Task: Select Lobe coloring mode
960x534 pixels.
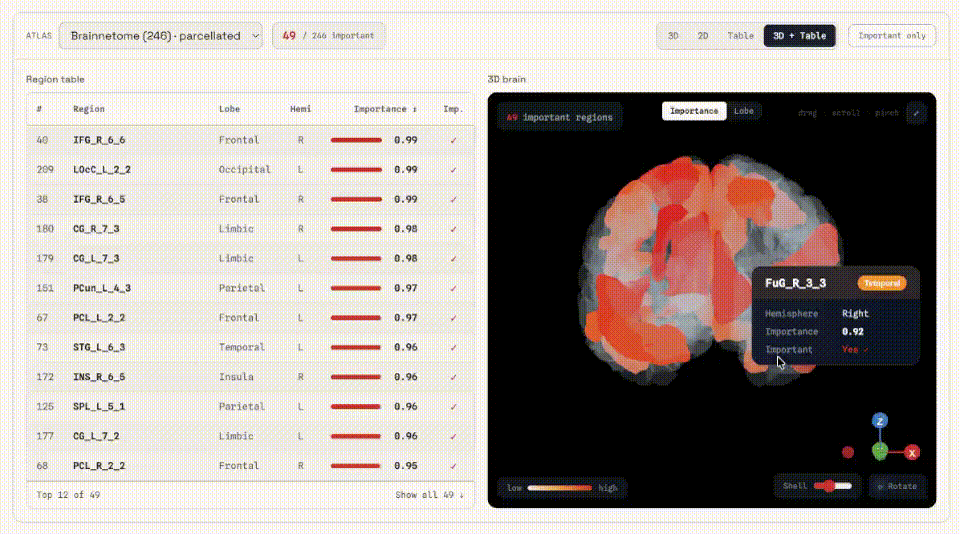Action: click(x=743, y=111)
